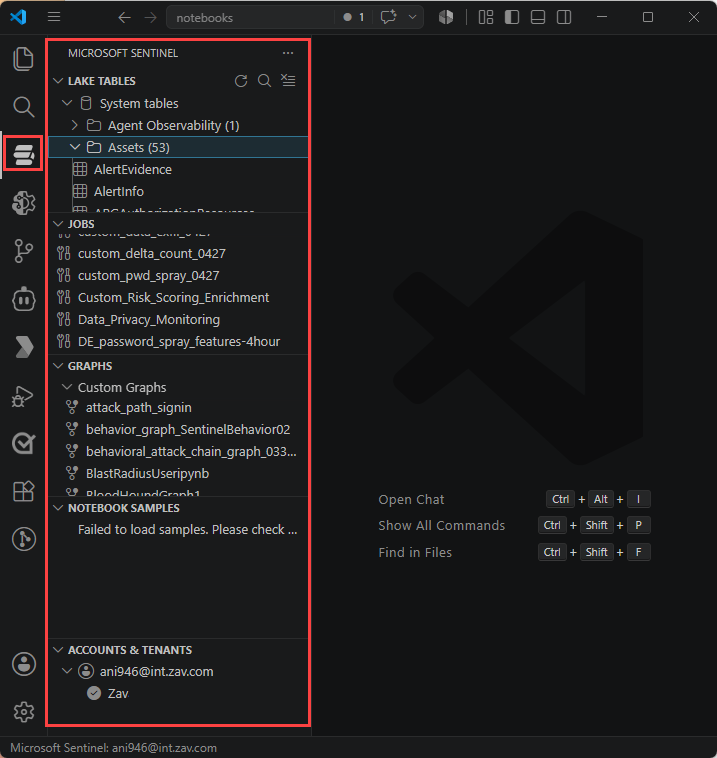Open the AlertEvidence table
The image size is (717, 758).
click(x=178, y=169)
